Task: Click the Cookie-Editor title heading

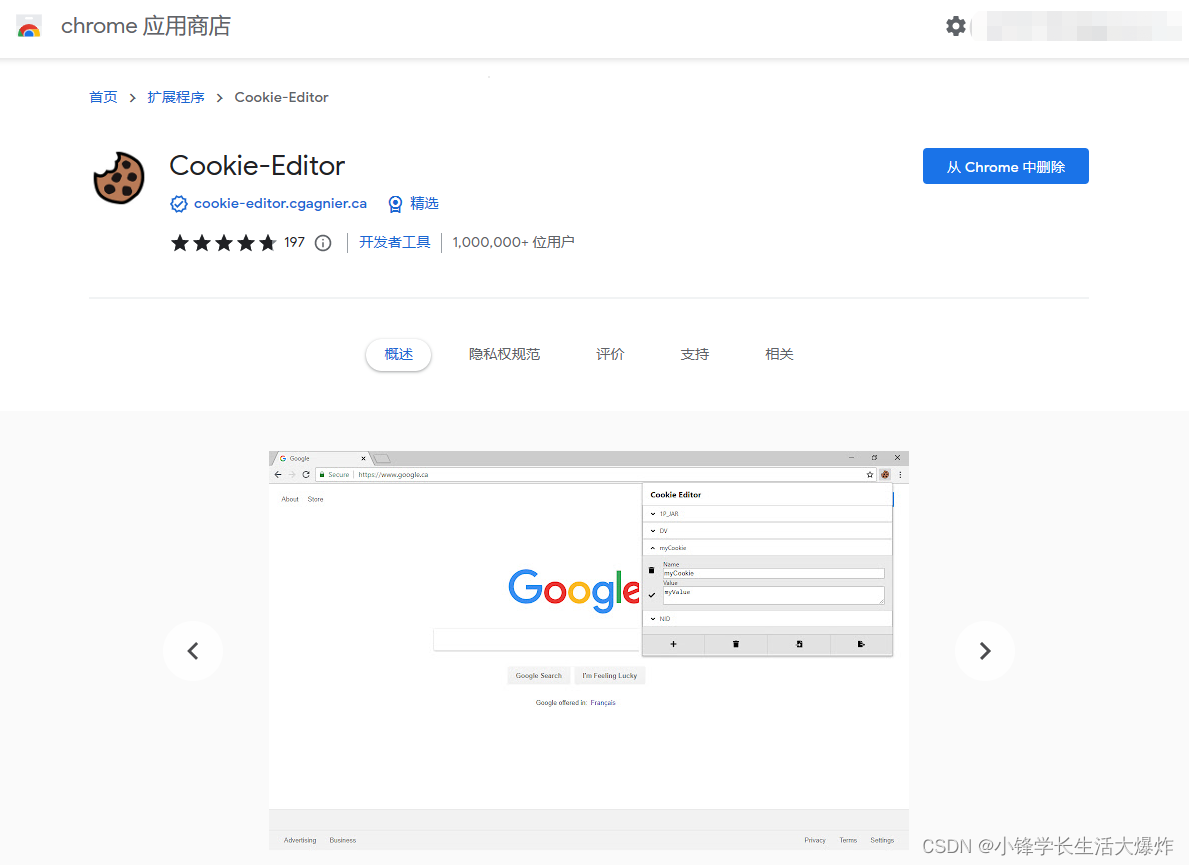Action: coord(257,165)
